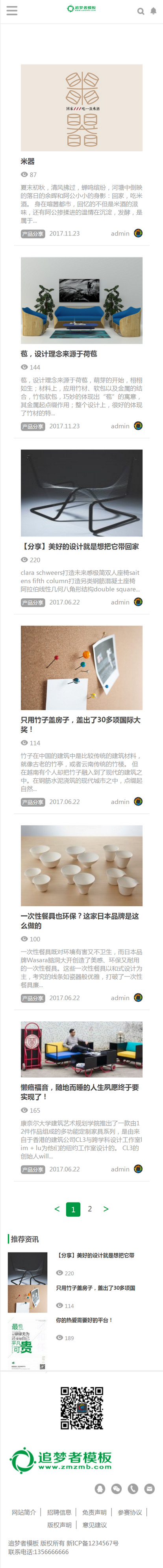The height and width of the screenshot is (1568, 163).
Task: Open 免责声明 footer link
Action: point(94,1512)
